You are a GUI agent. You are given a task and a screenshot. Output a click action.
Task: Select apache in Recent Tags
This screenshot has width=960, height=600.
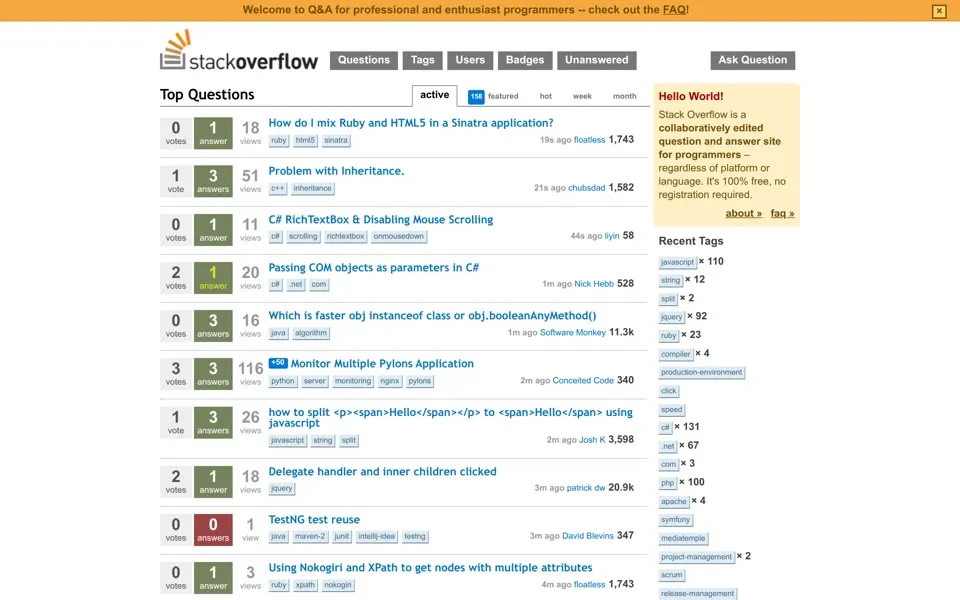[x=673, y=501]
